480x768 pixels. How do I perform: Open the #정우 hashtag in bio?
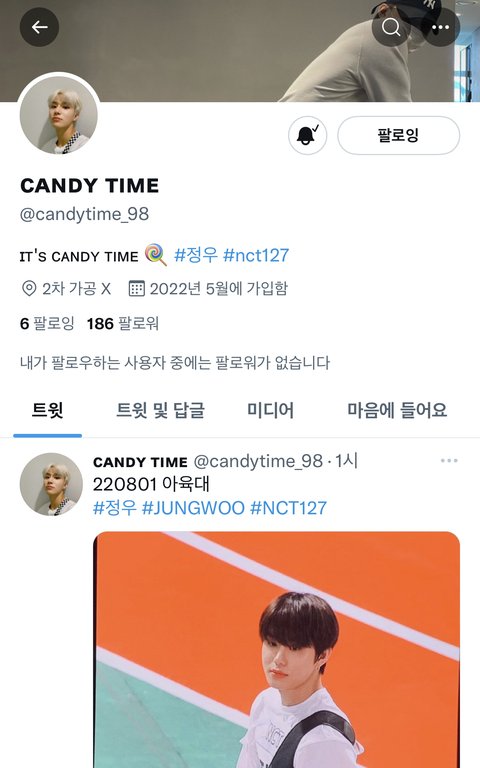coord(195,255)
